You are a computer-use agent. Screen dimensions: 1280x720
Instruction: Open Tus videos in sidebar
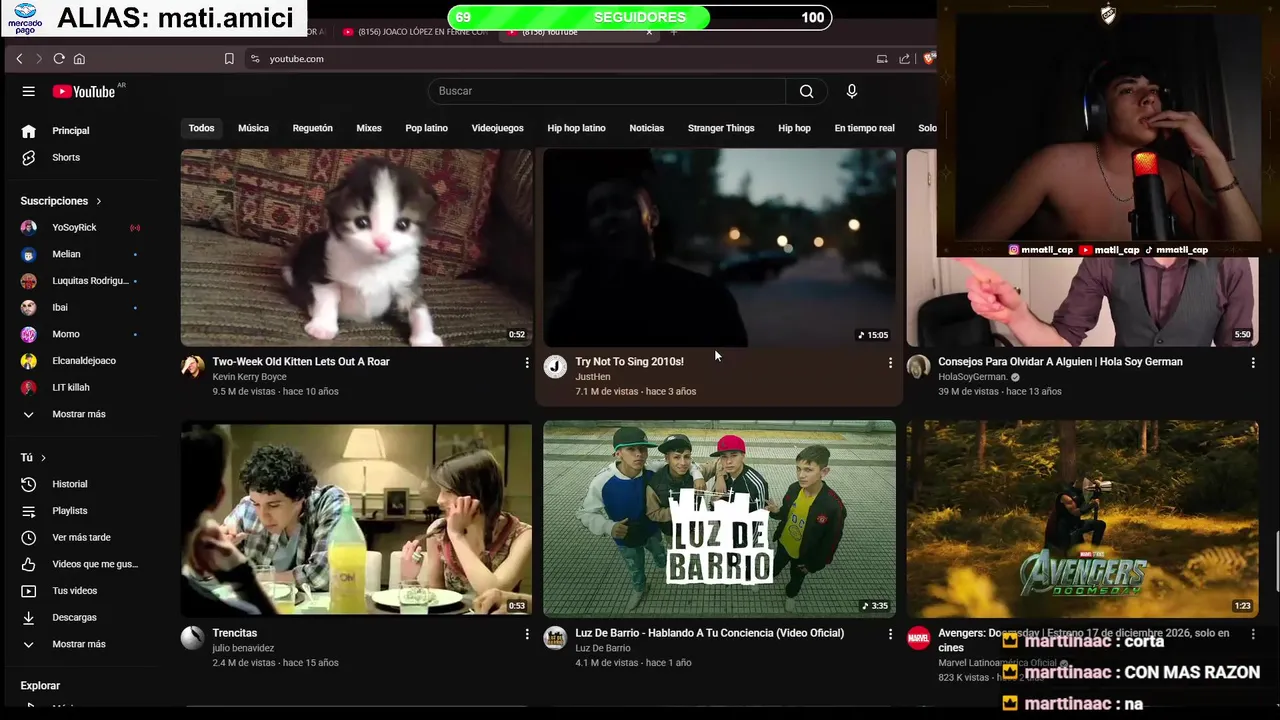pos(83,591)
